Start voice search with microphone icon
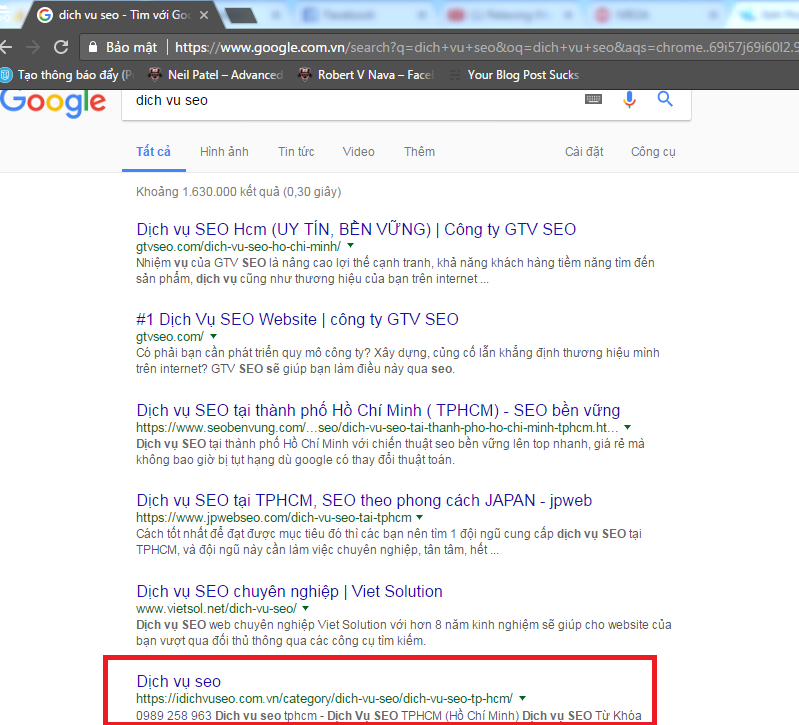The image size is (799, 725). (629, 99)
